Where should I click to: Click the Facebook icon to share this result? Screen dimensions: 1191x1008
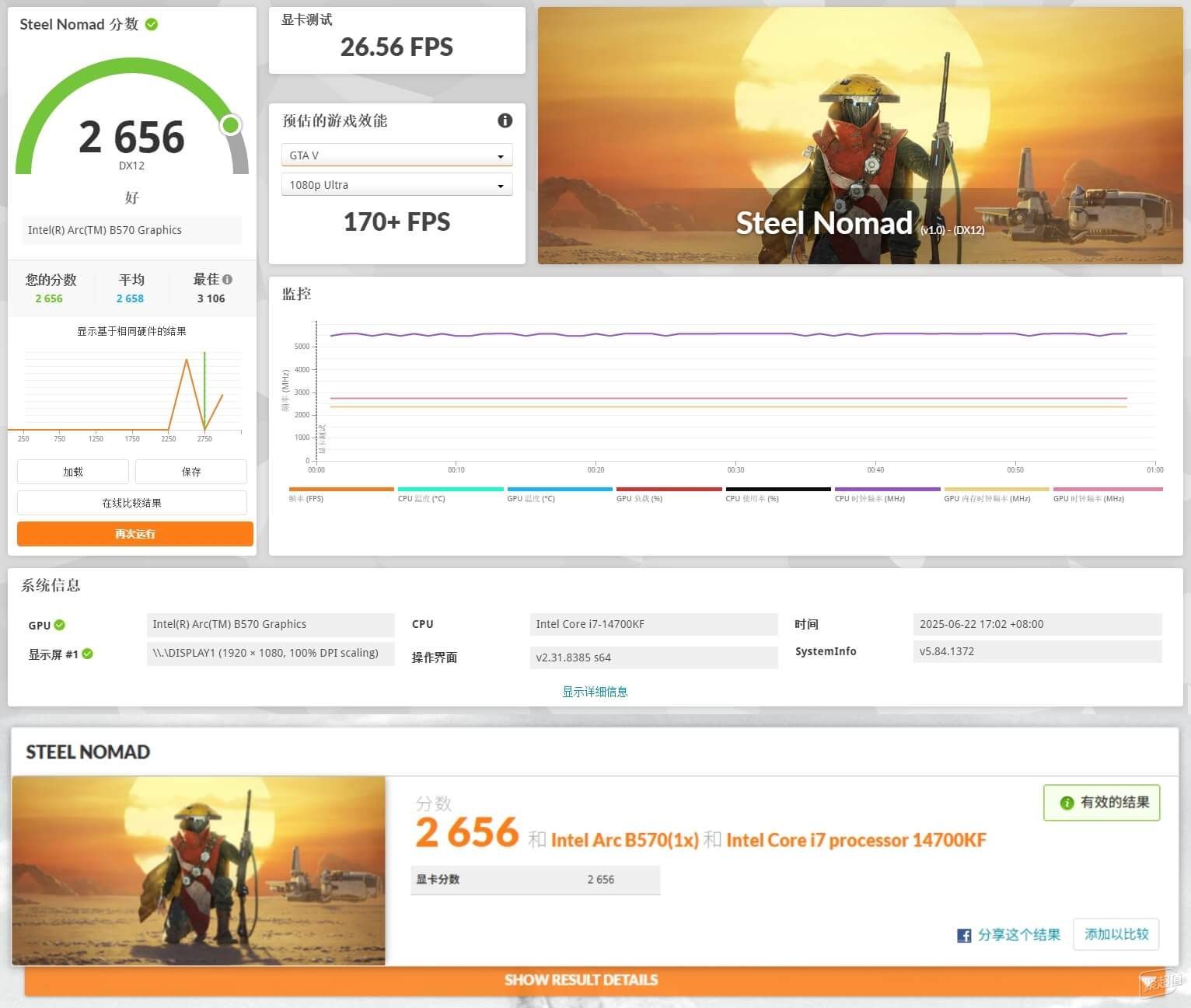(x=964, y=935)
